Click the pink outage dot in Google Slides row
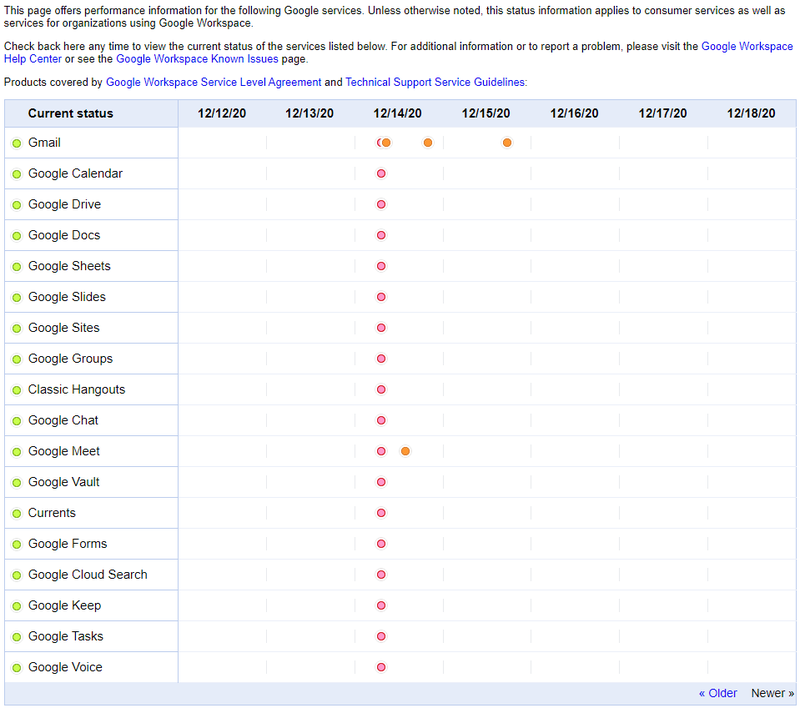 [x=381, y=297]
